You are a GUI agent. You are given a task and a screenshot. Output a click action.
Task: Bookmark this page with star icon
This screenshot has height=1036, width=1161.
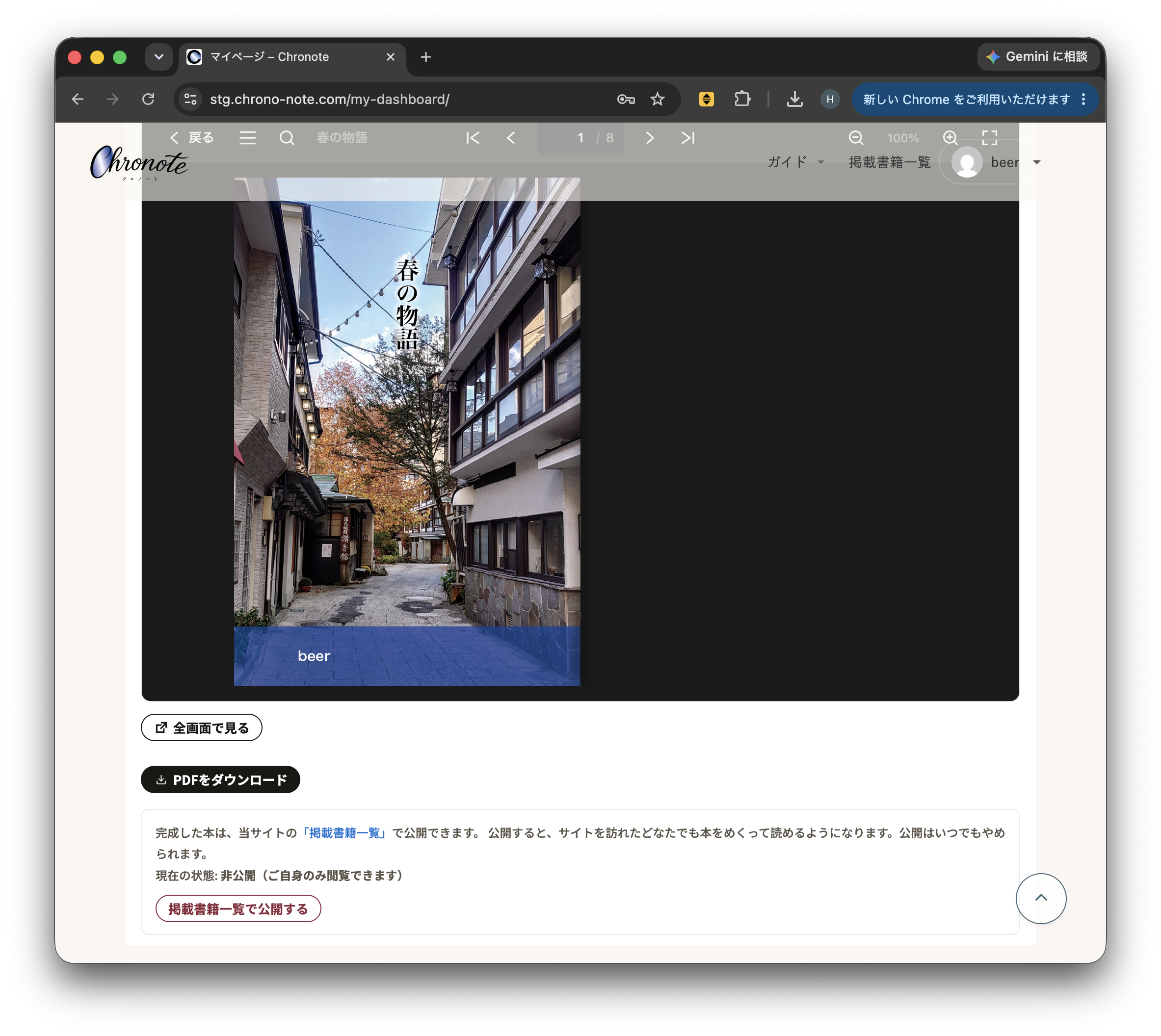tap(657, 99)
